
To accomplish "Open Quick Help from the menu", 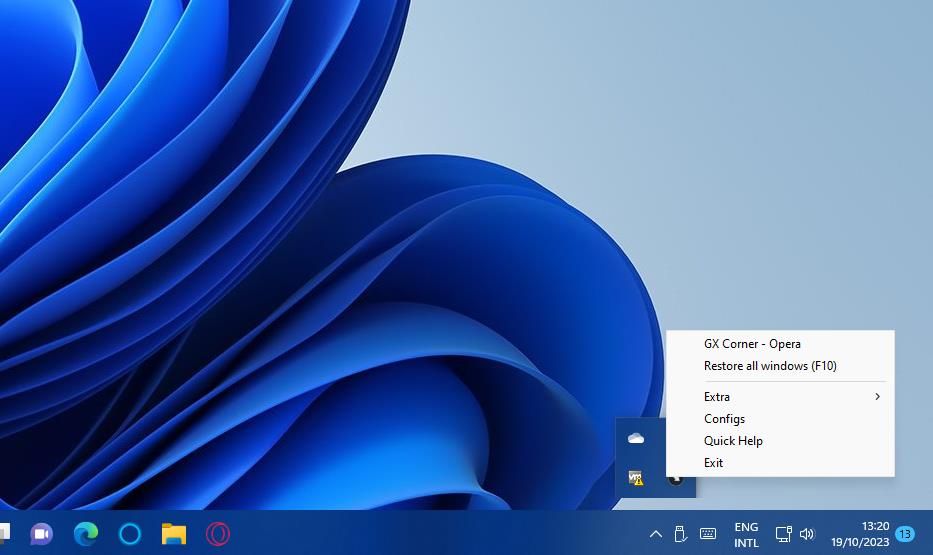I will coord(733,441).
